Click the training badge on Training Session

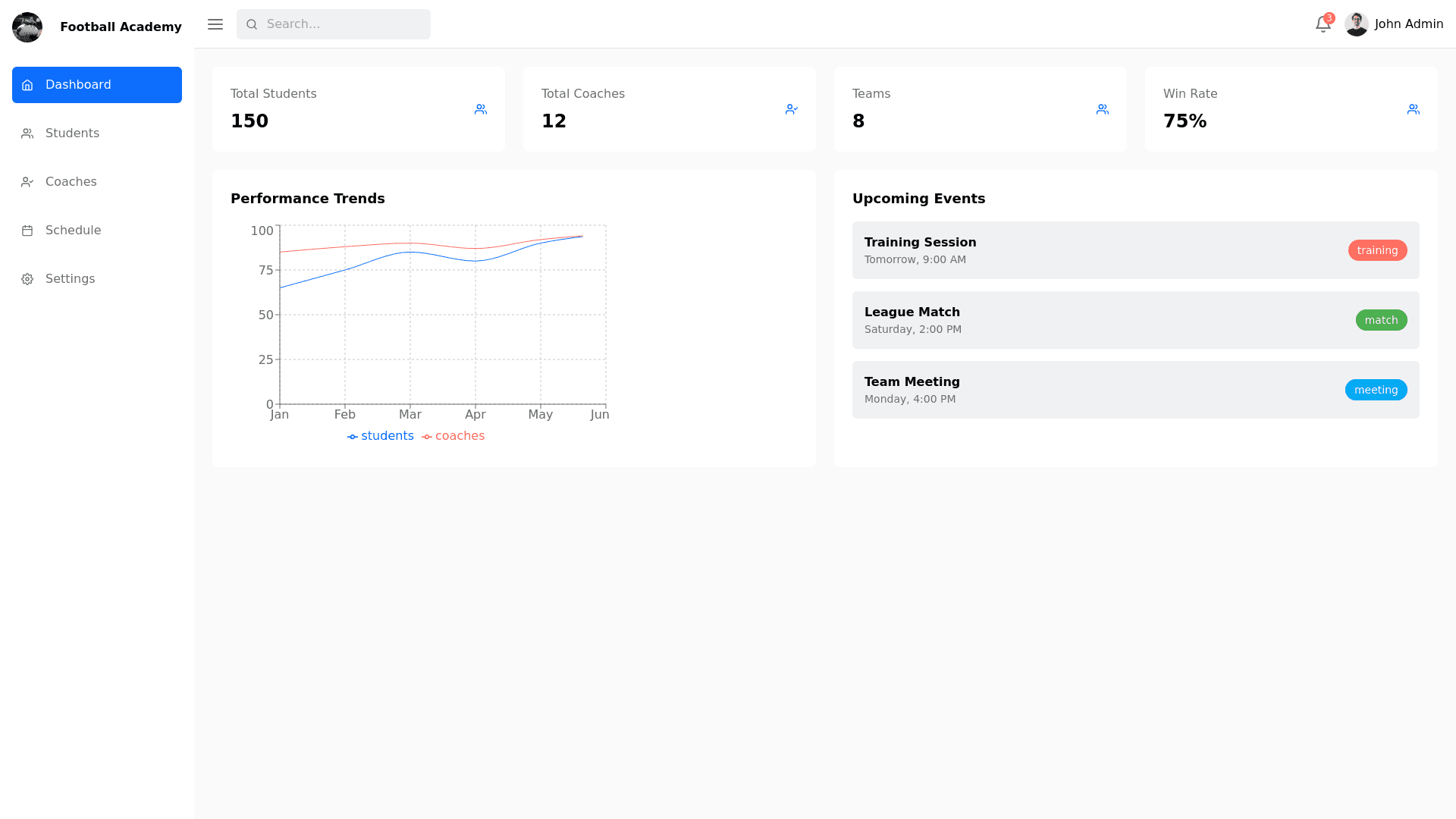(x=1377, y=250)
